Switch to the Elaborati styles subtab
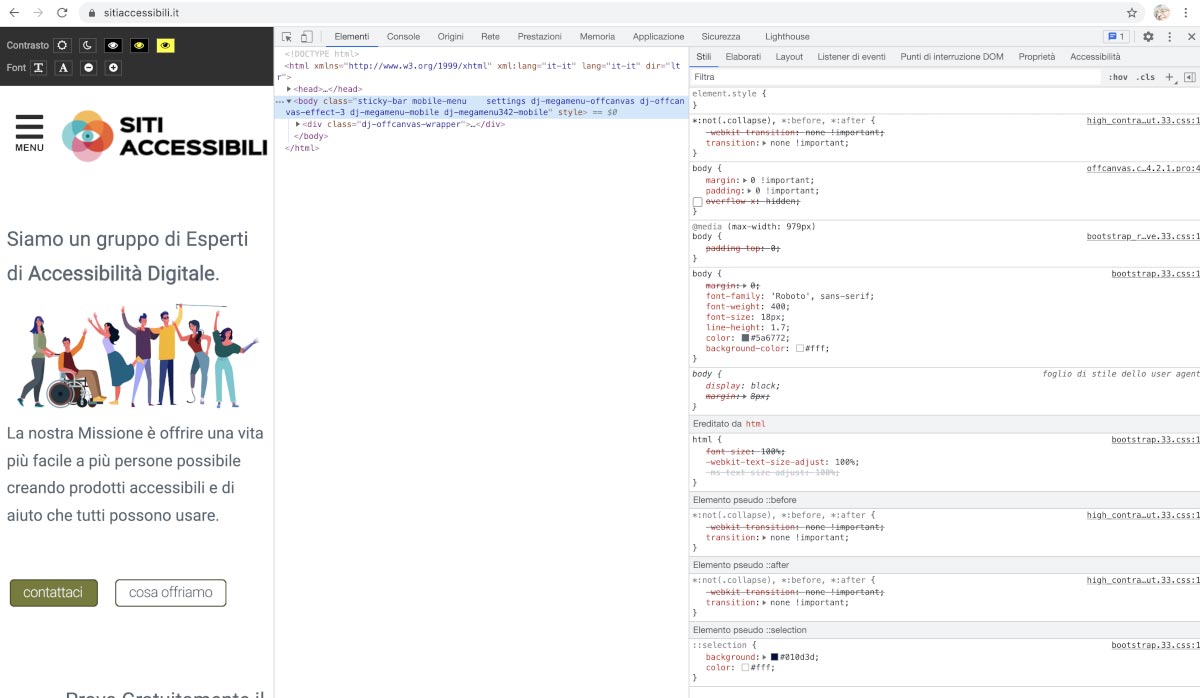This screenshot has width=1200, height=698. (x=743, y=57)
